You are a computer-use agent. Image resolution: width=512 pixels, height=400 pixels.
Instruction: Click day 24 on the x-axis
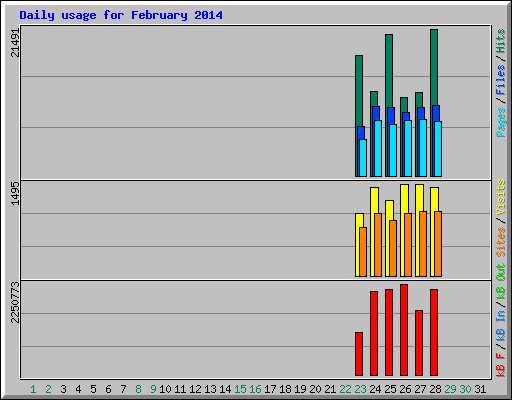[x=375, y=389]
